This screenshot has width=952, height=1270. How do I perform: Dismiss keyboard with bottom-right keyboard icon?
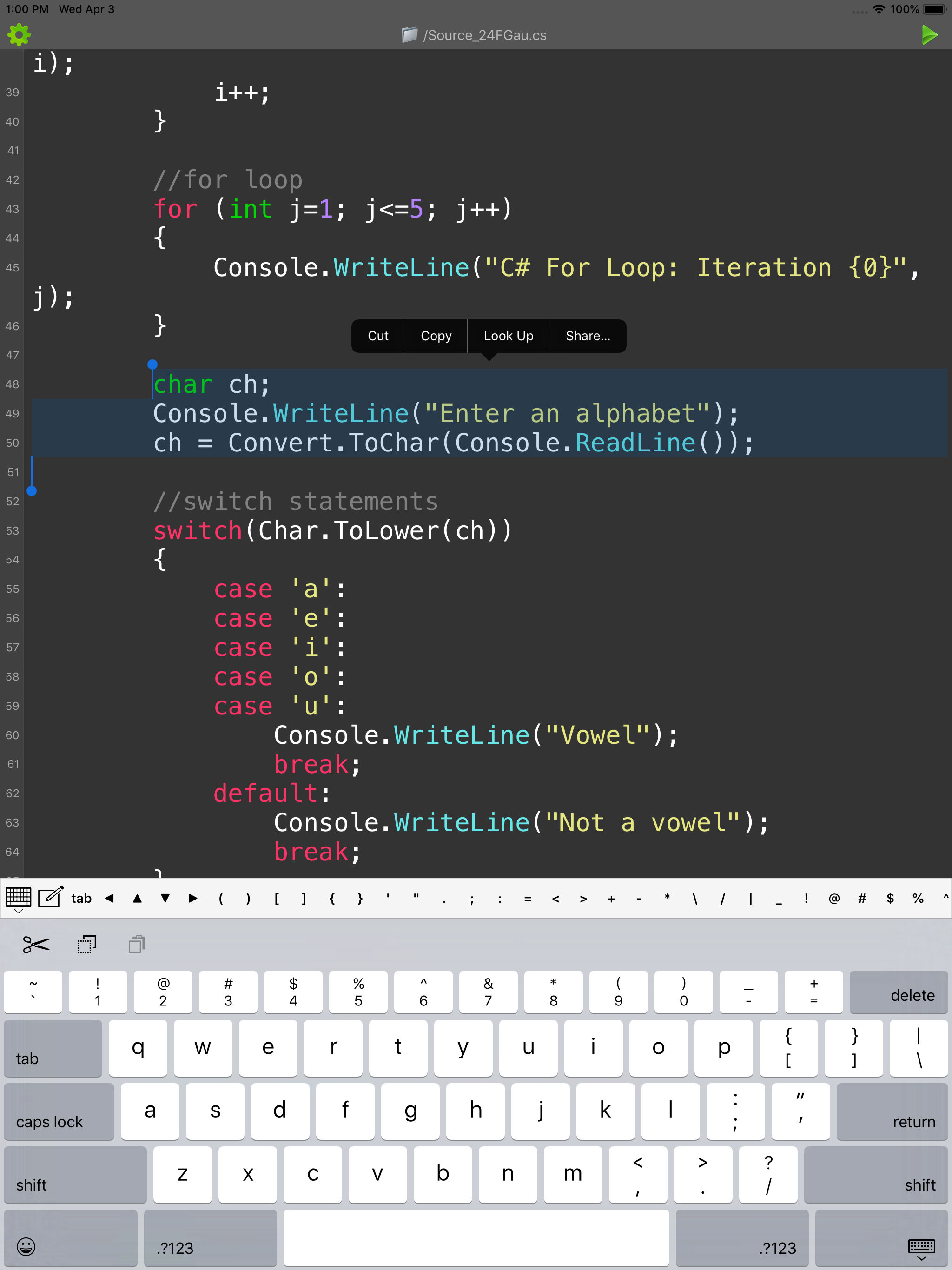921,1247
